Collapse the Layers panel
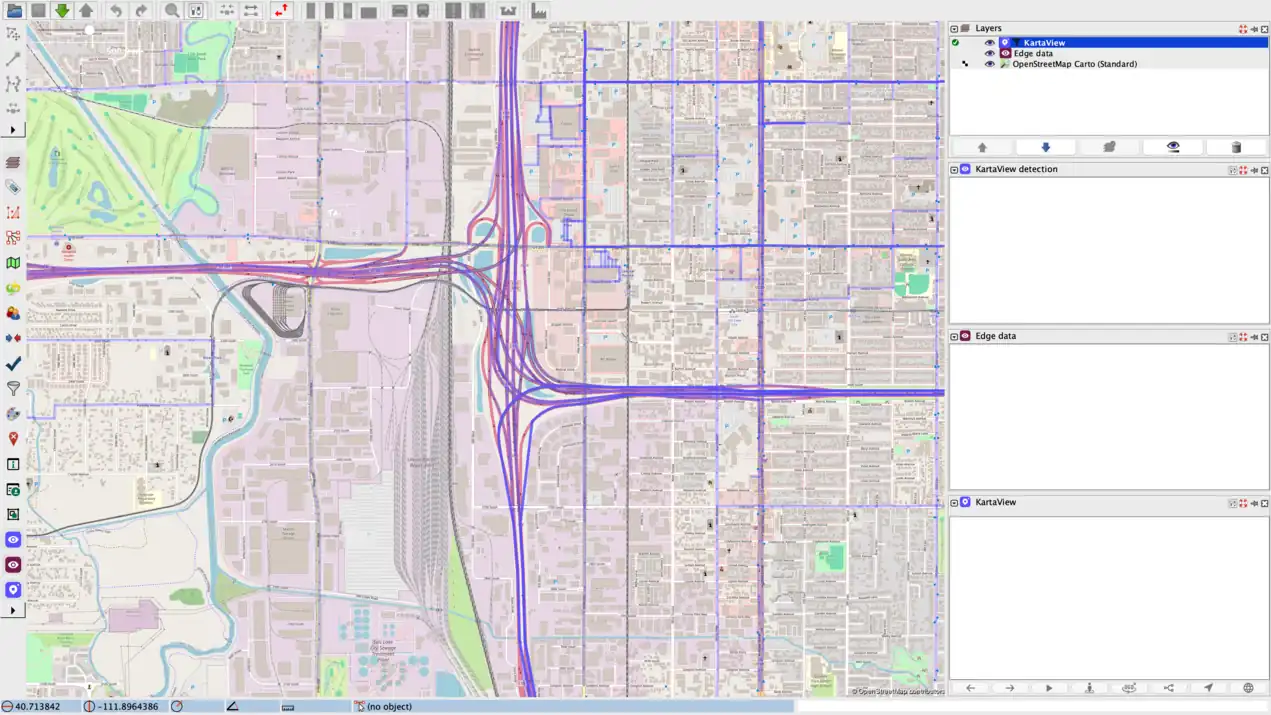The image size is (1271, 715). 954,29
